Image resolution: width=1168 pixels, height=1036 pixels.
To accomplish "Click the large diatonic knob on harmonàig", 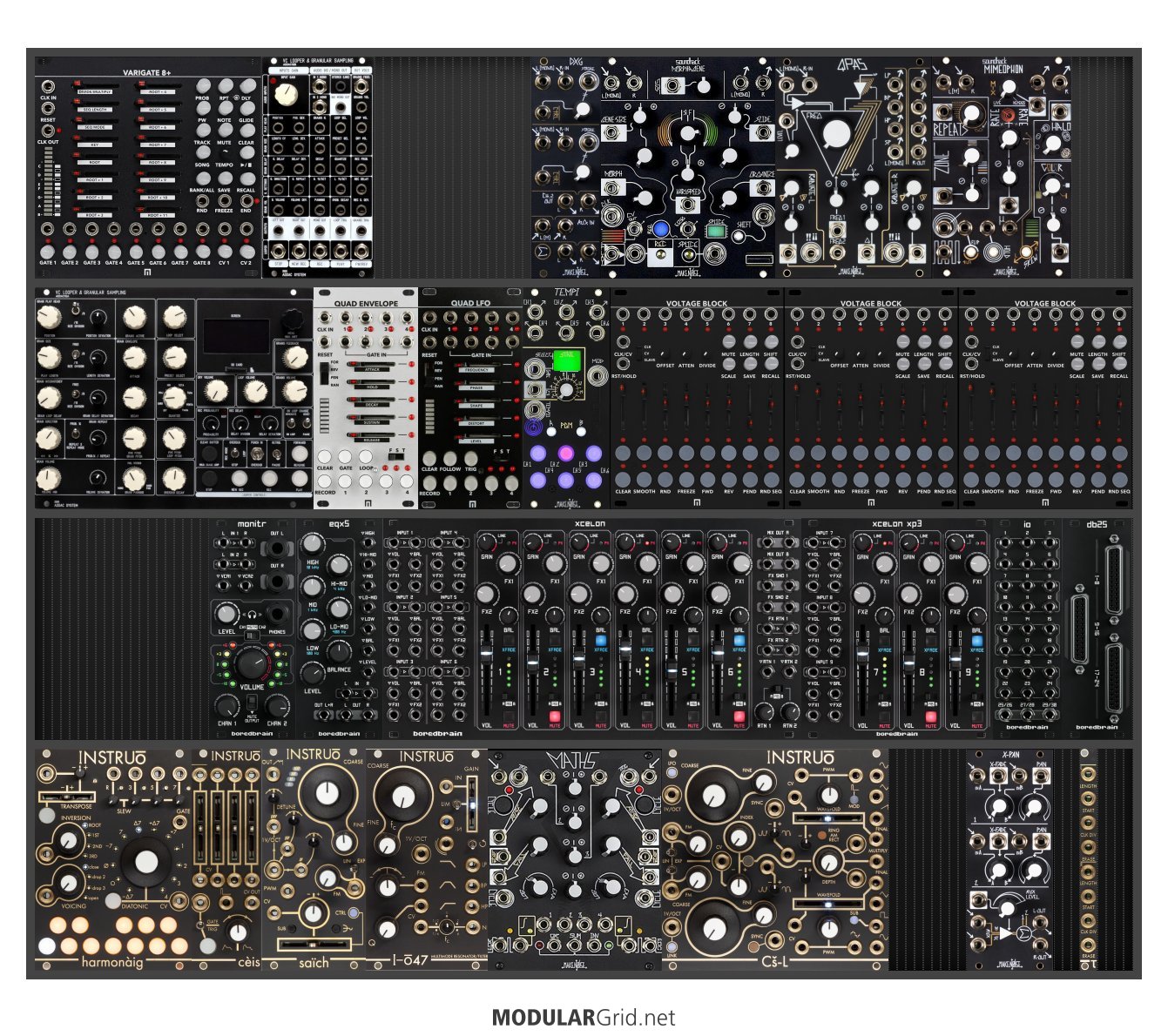I will coord(145,862).
